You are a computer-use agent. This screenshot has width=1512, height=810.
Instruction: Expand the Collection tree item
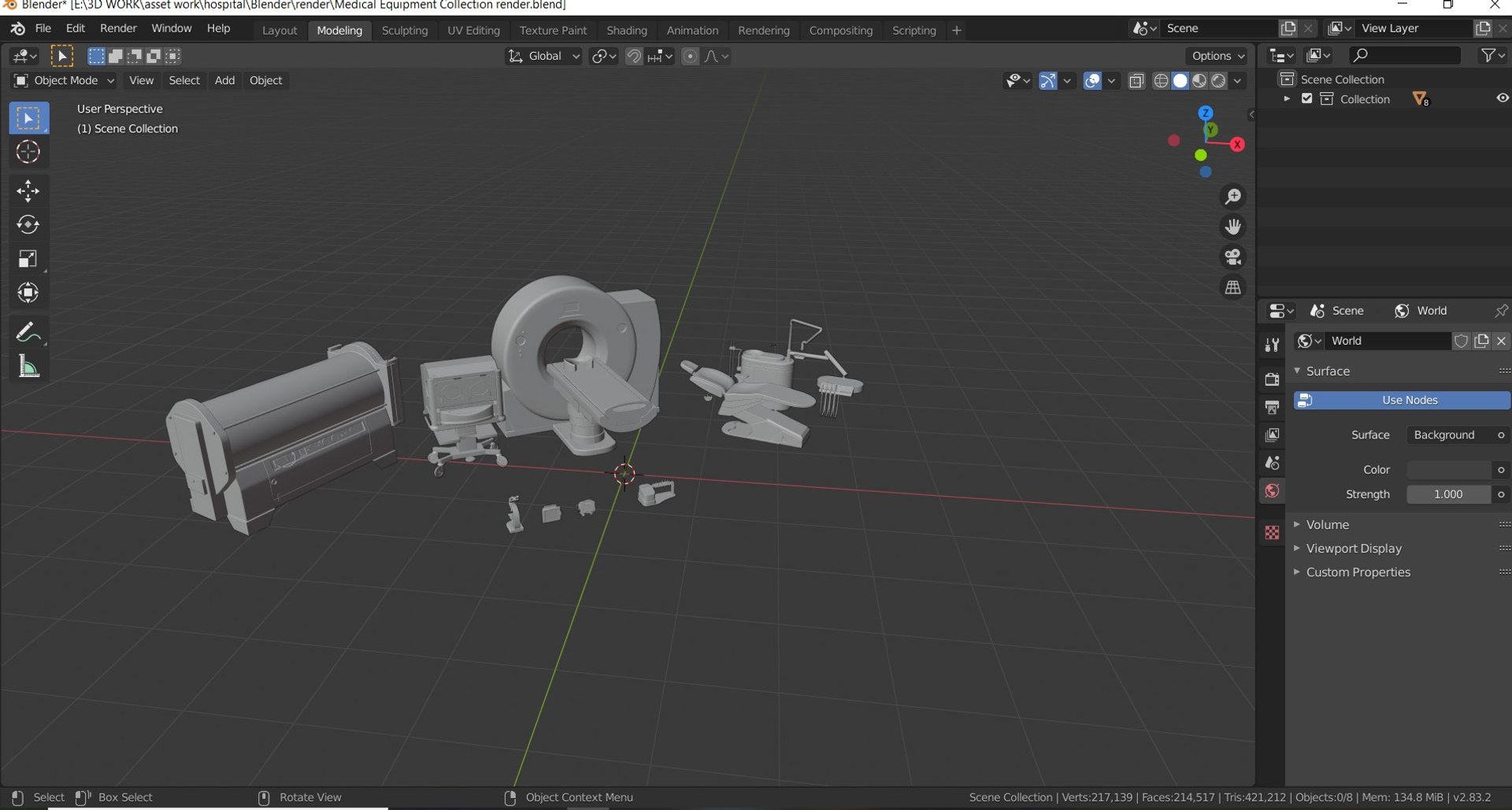(1287, 99)
